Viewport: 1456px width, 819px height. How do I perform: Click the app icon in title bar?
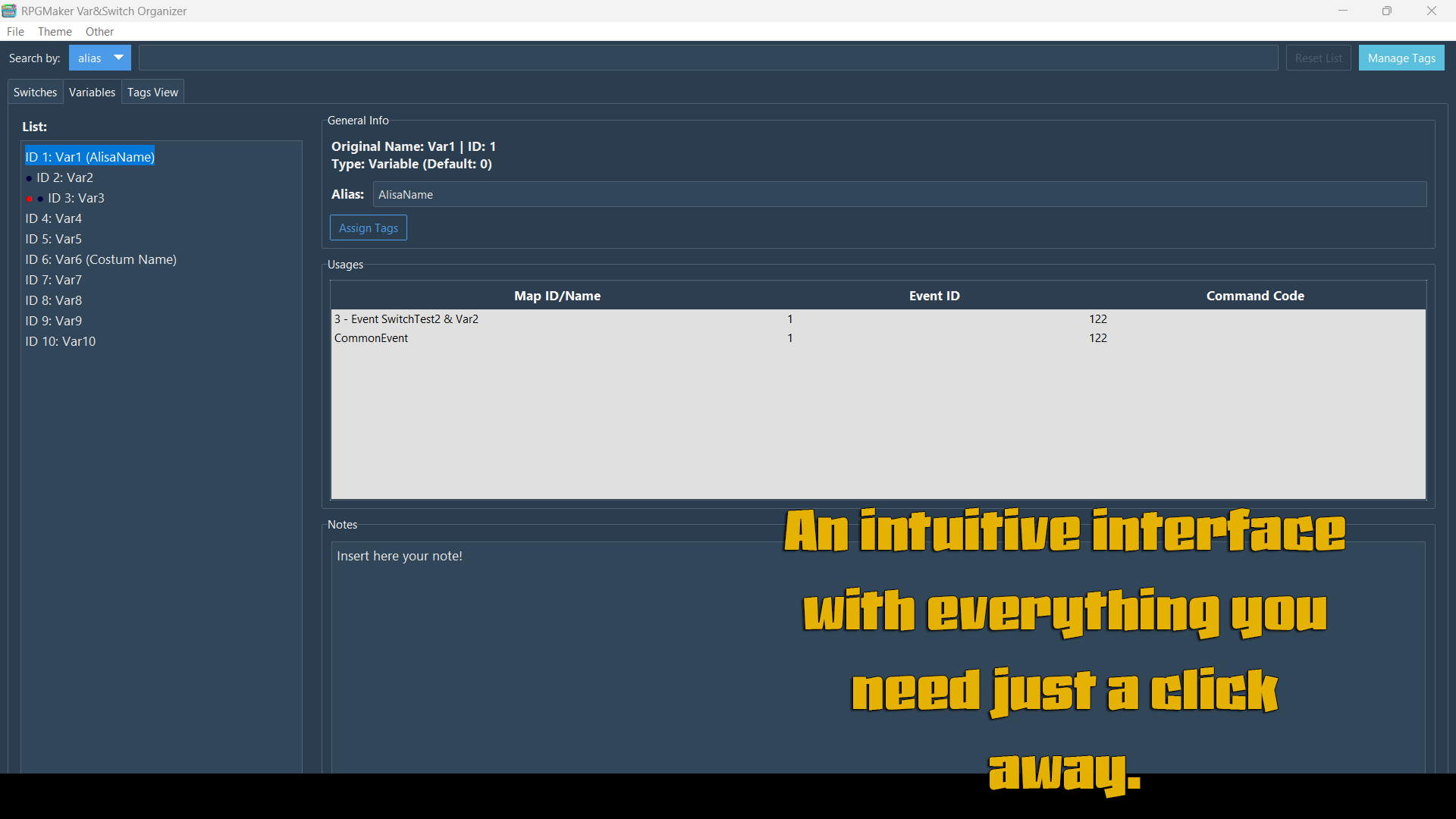click(9, 11)
